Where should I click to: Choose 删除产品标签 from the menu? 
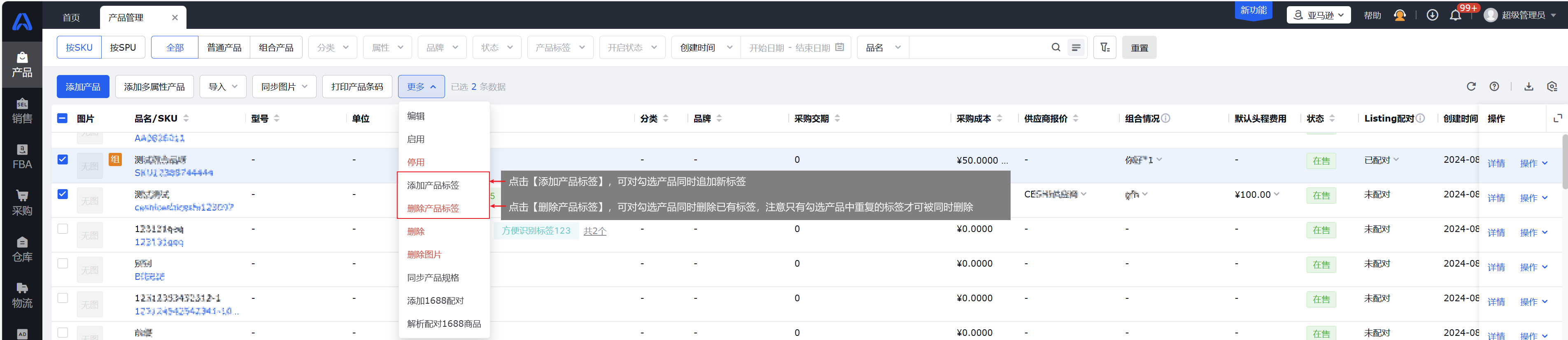444,208
